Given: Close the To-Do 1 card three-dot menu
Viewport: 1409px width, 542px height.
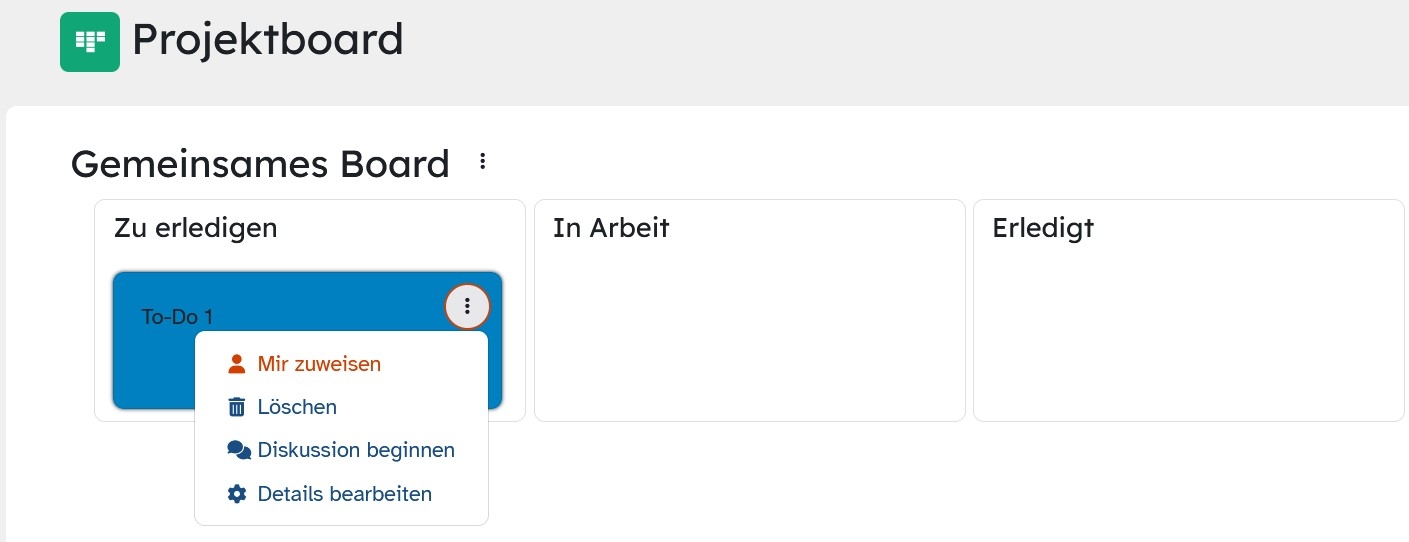Looking at the screenshot, I should (467, 306).
